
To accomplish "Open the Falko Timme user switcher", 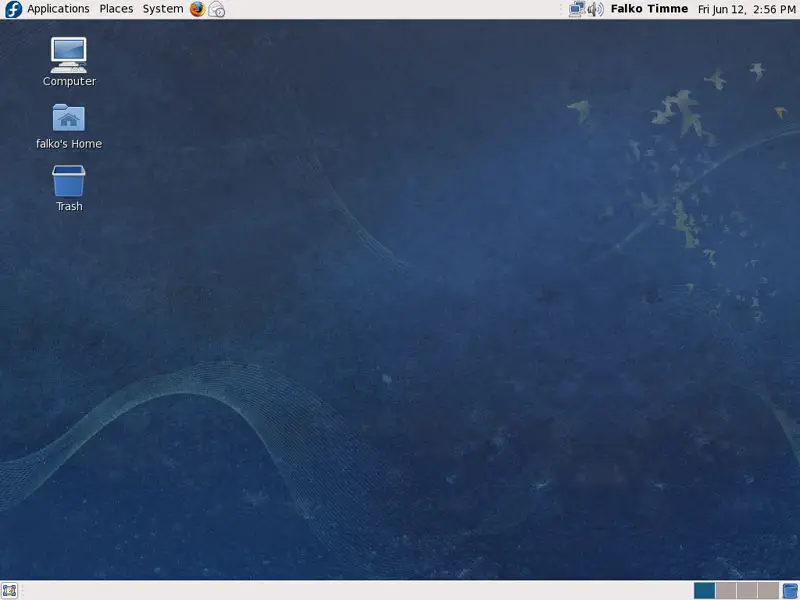I will point(649,9).
